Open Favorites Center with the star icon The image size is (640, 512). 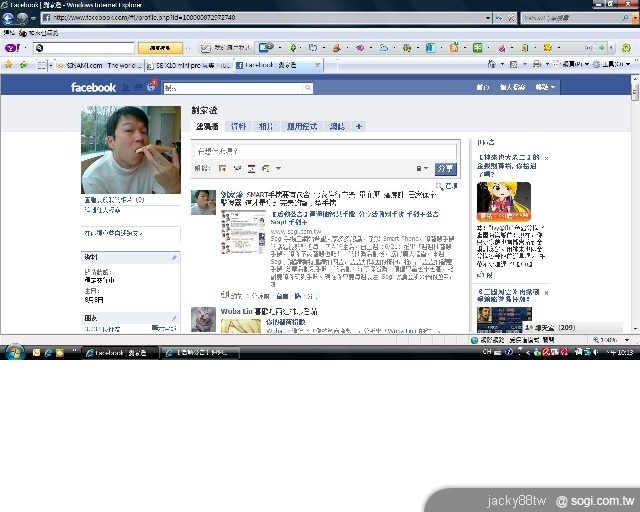(x=8, y=65)
